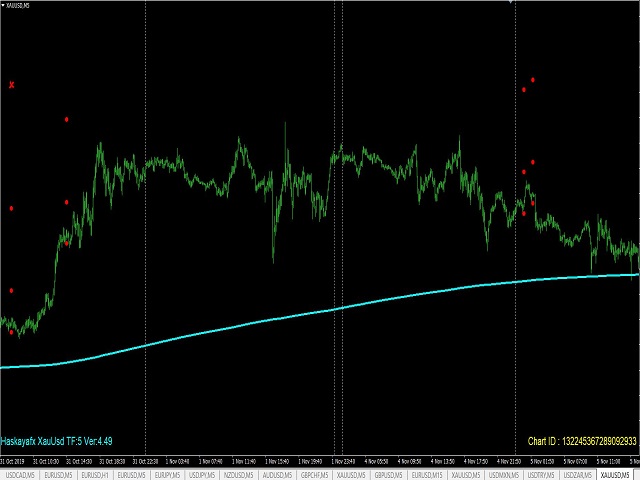Click the 1 Nov 23:40 time label
Viewport: 640px width, 480px height.
(x=343, y=462)
